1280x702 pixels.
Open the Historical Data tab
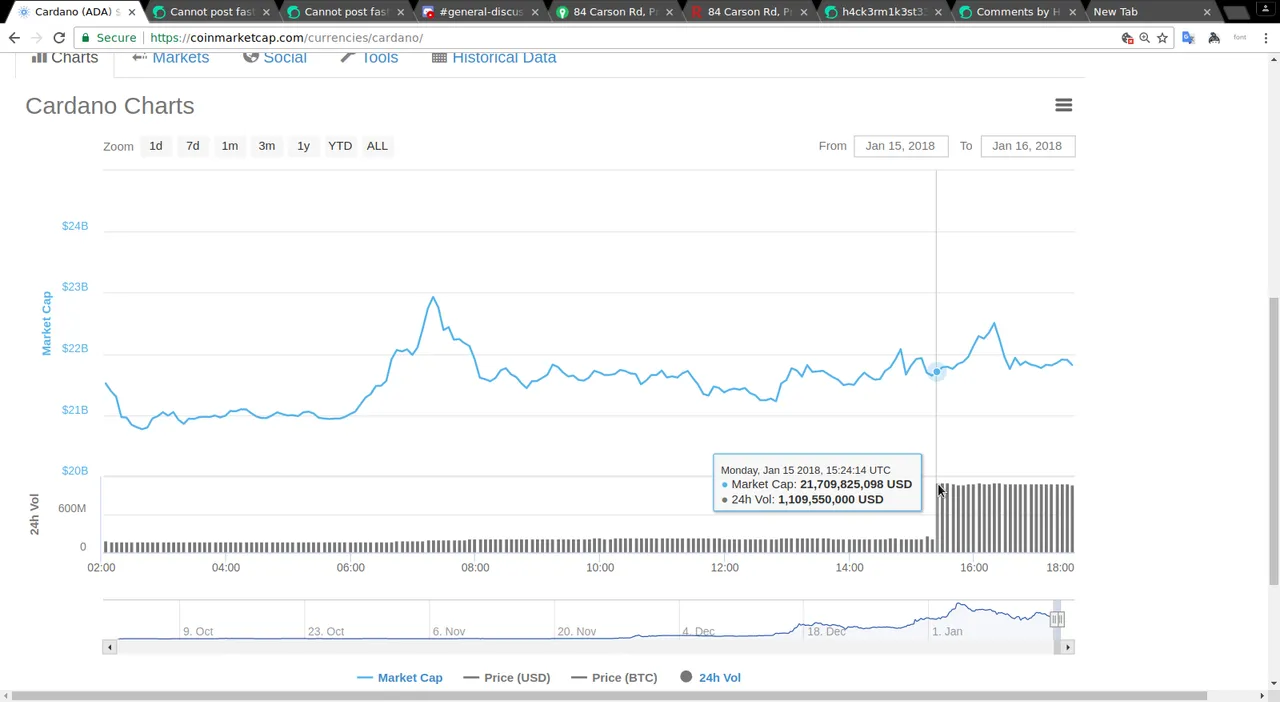(494, 57)
